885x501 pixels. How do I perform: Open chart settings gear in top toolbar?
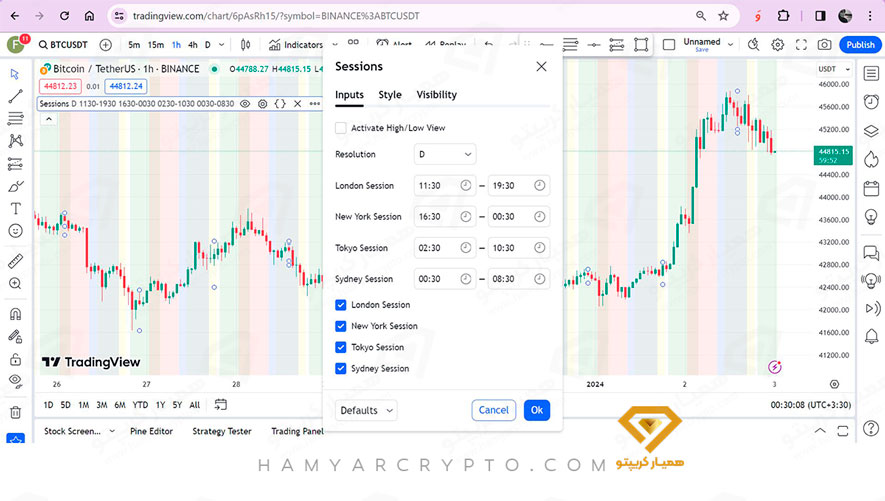[778, 45]
